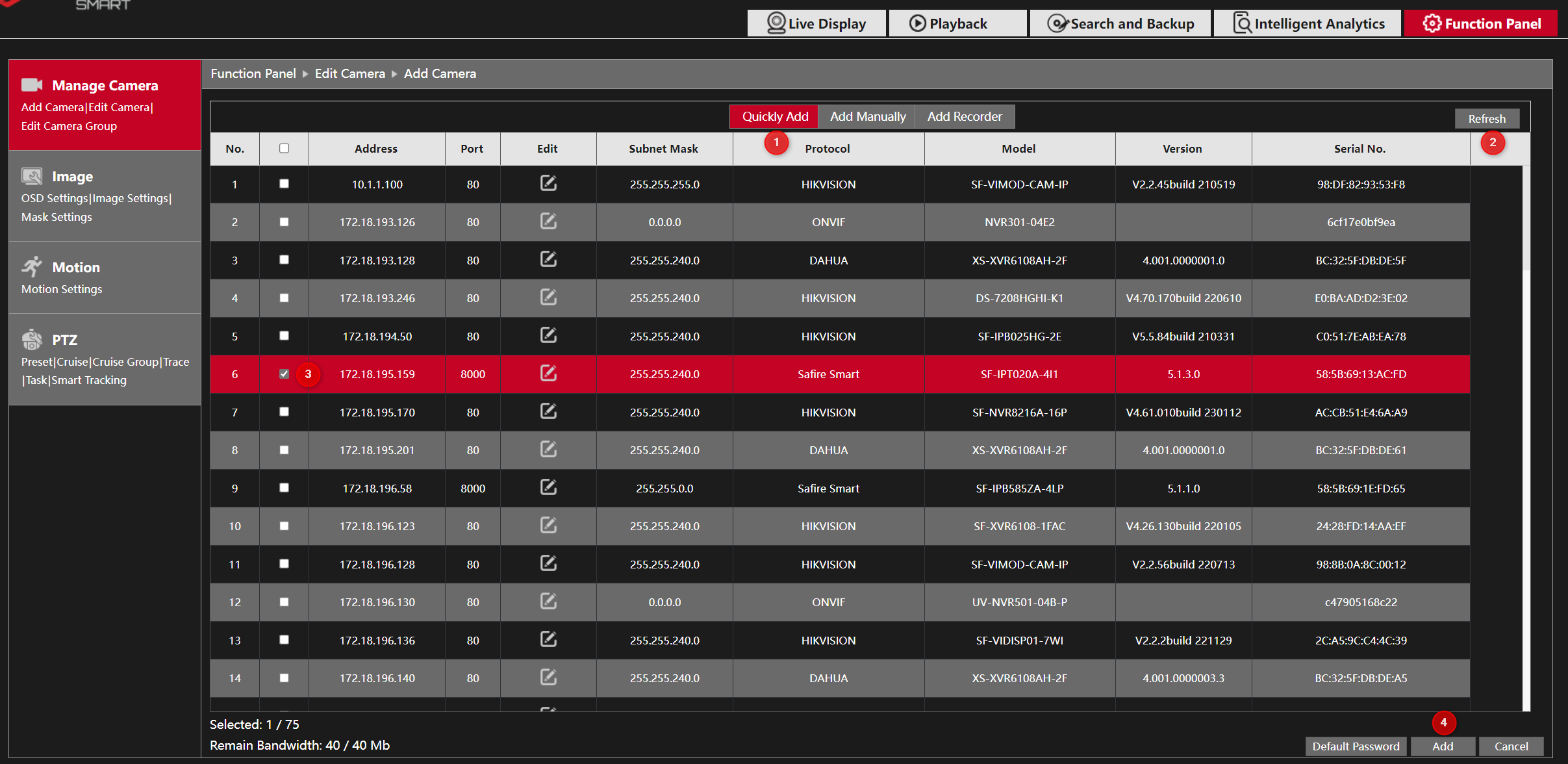1568x764 pixels.
Task: Check the box for 10.1.1.100
Action: 284,184
